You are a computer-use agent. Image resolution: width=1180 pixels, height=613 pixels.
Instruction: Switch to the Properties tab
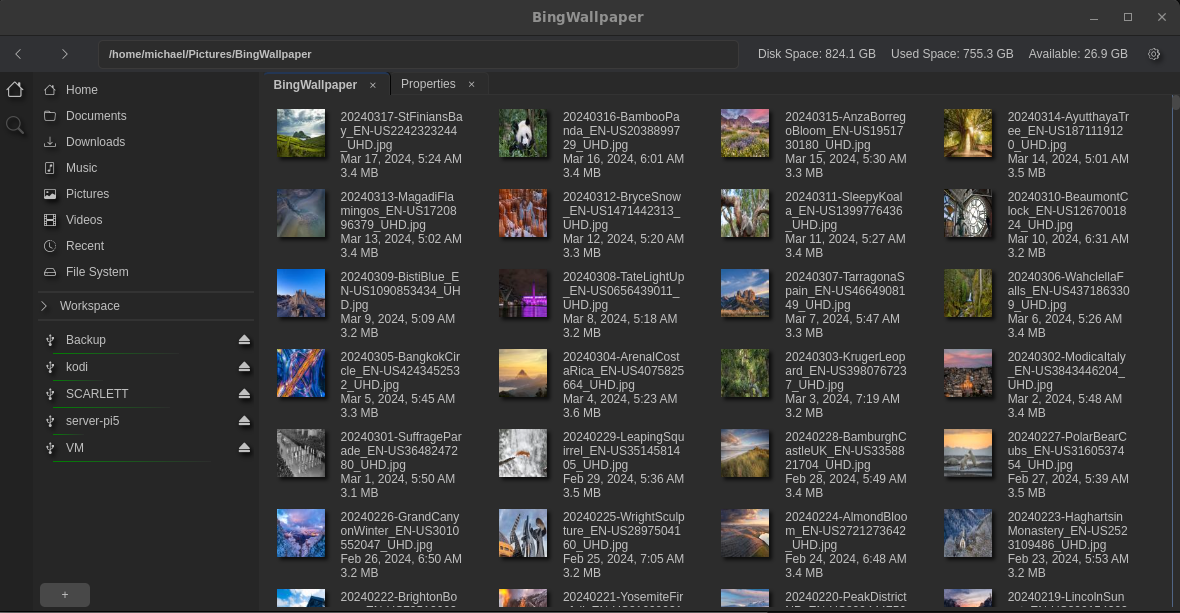[428, 84]
